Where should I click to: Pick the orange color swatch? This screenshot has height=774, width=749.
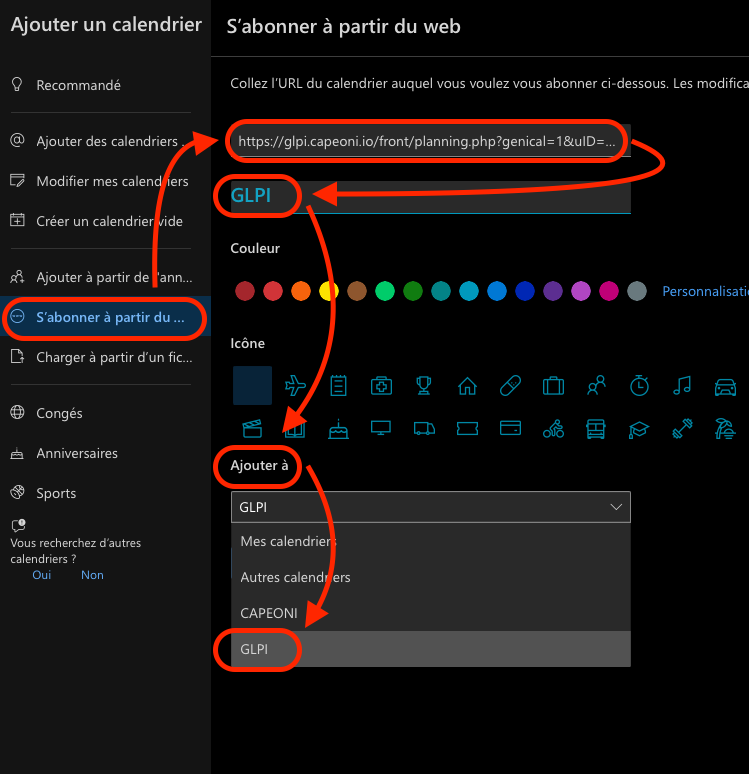(x=301, y=291)
